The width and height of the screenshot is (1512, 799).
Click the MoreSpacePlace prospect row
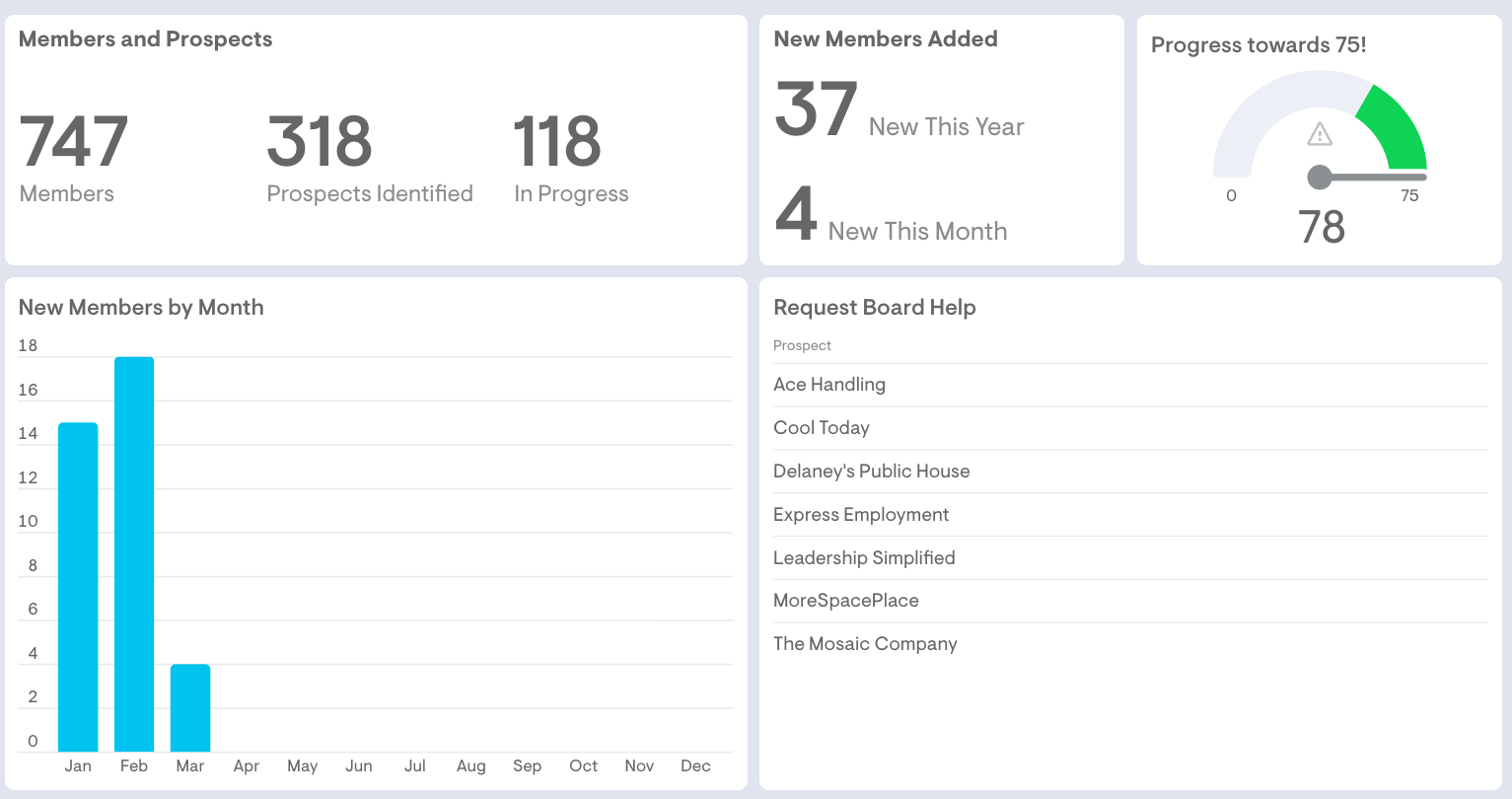coord(846,601)
